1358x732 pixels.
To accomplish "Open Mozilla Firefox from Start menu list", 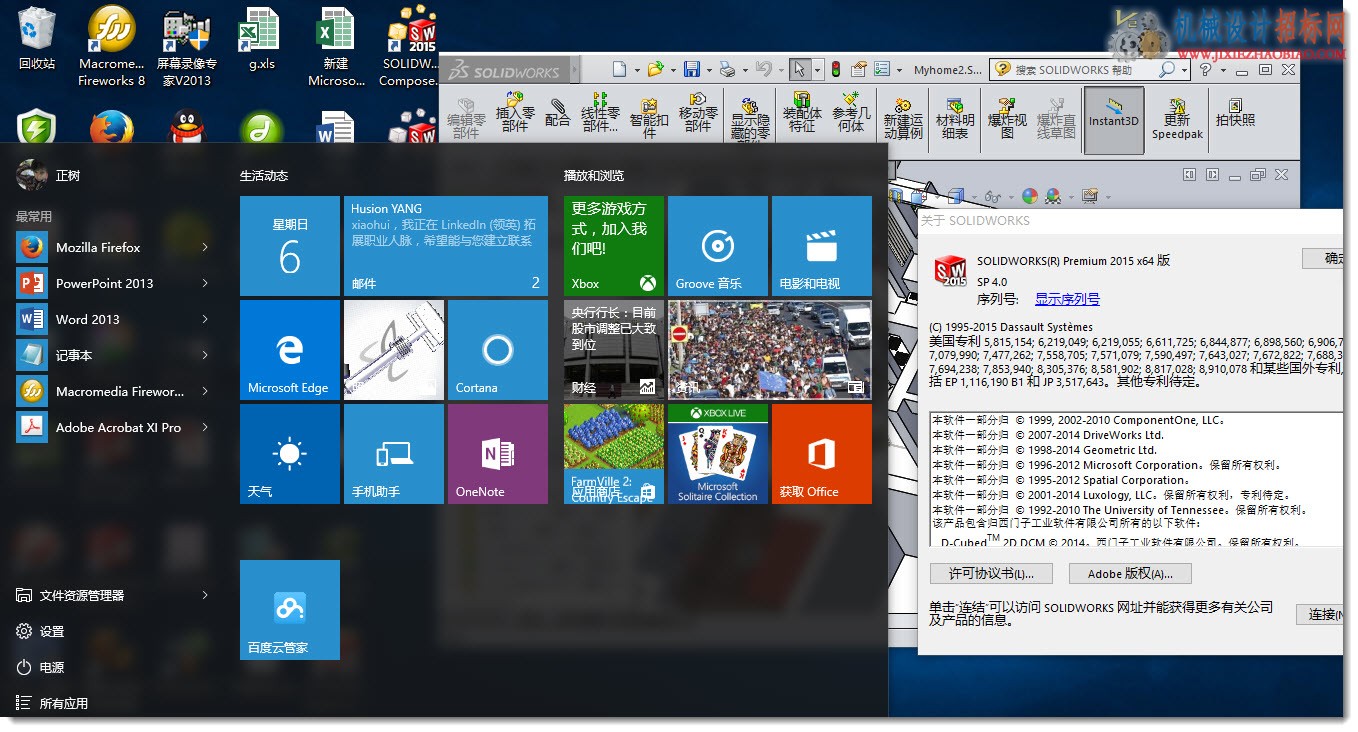I will tap(112, 247).
